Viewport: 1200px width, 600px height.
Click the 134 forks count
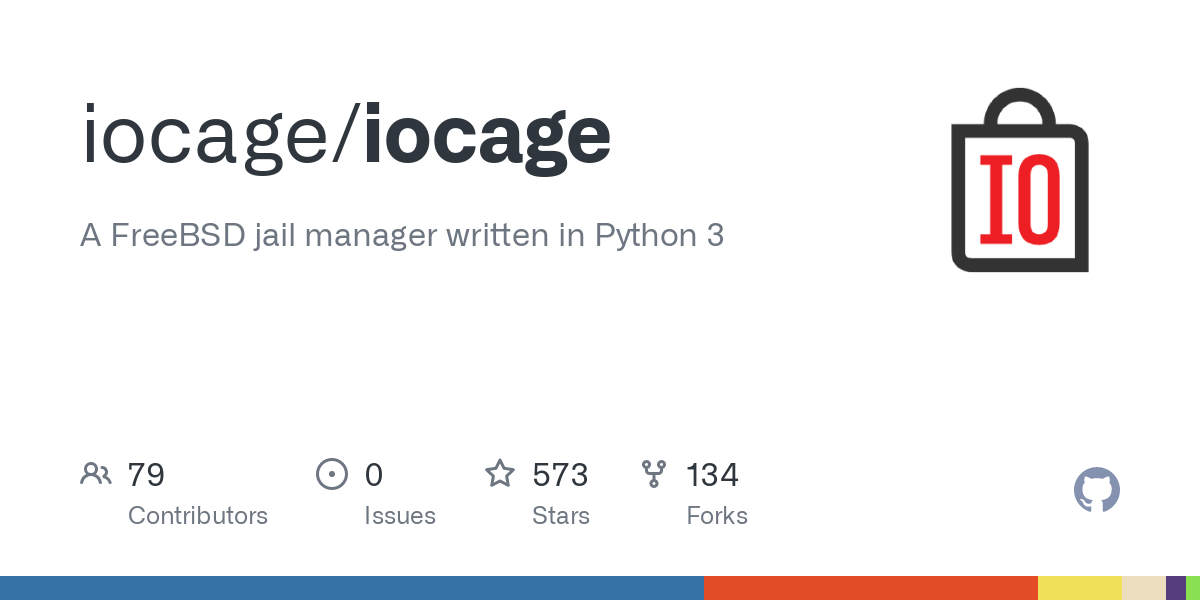pos(712,474)
